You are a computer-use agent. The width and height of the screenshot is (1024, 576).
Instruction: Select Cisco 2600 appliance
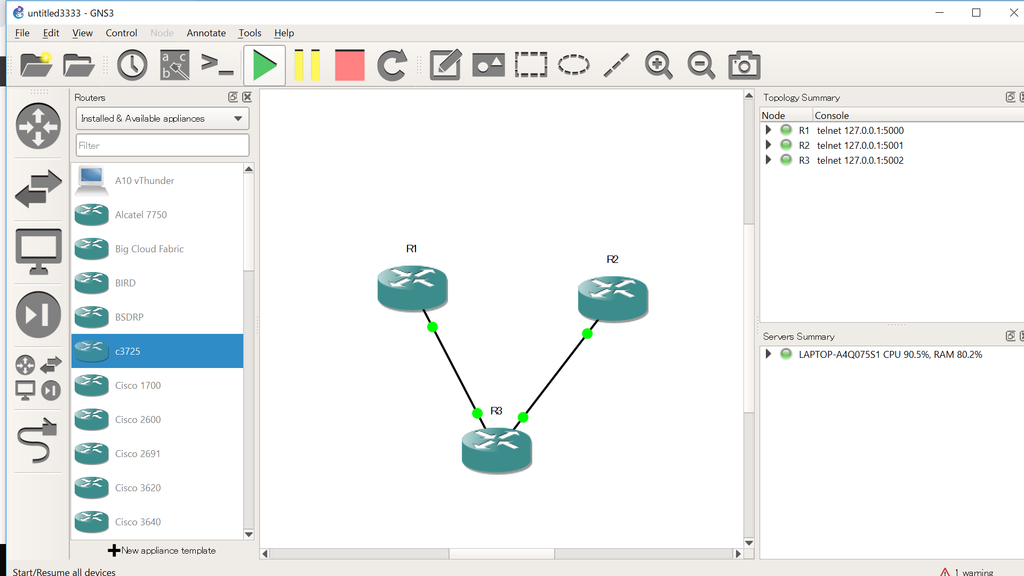pos(157,419)
